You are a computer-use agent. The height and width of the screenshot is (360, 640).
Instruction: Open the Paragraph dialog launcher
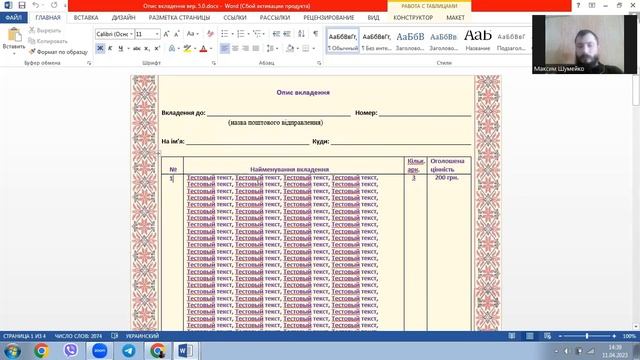pyautogui.click(x=319, y=63)
